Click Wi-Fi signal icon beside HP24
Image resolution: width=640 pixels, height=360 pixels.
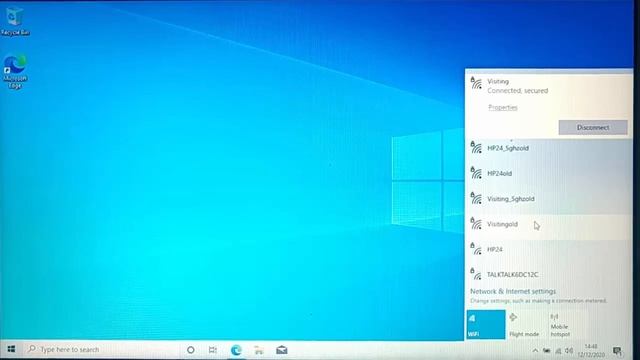pos(476,249)
